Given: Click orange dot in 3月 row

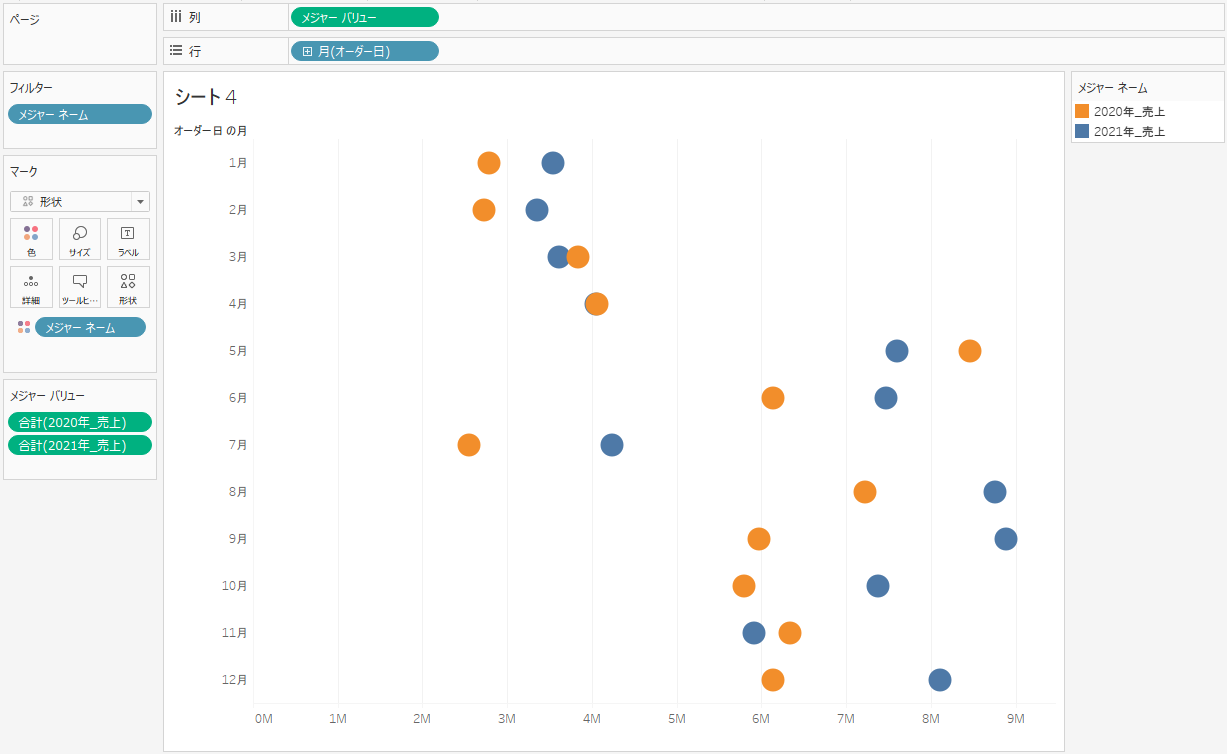Looking at the screenshot, I should coord(578,257).
